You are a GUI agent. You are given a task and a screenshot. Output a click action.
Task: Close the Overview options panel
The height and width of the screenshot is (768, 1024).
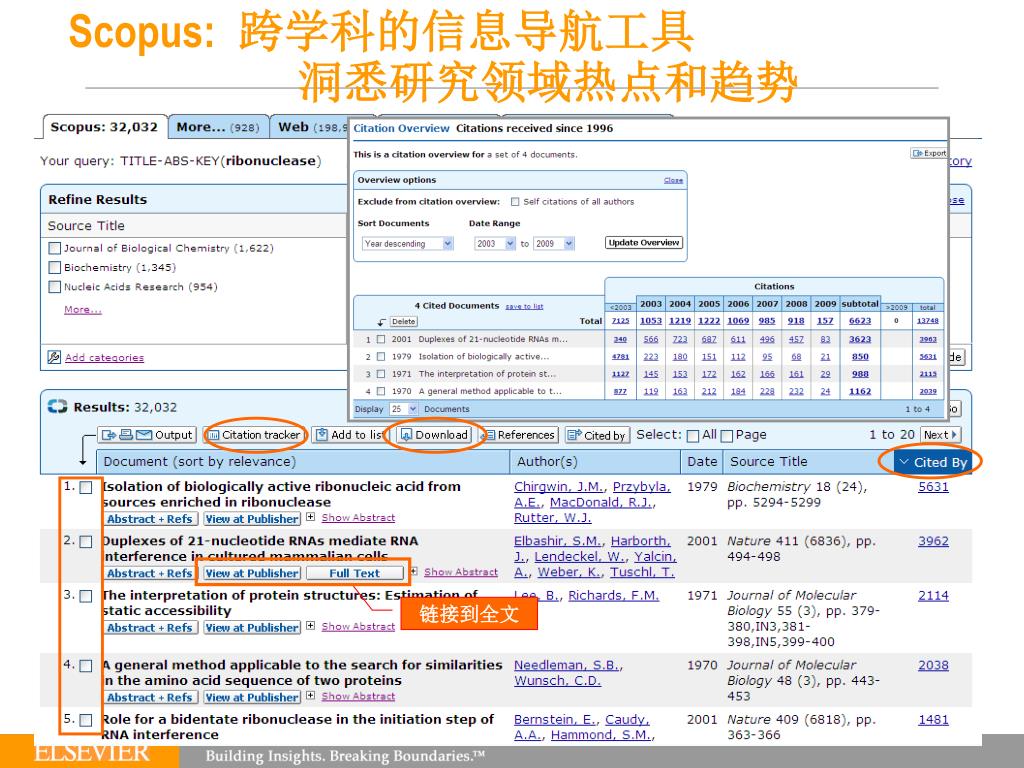coord(673,180)
